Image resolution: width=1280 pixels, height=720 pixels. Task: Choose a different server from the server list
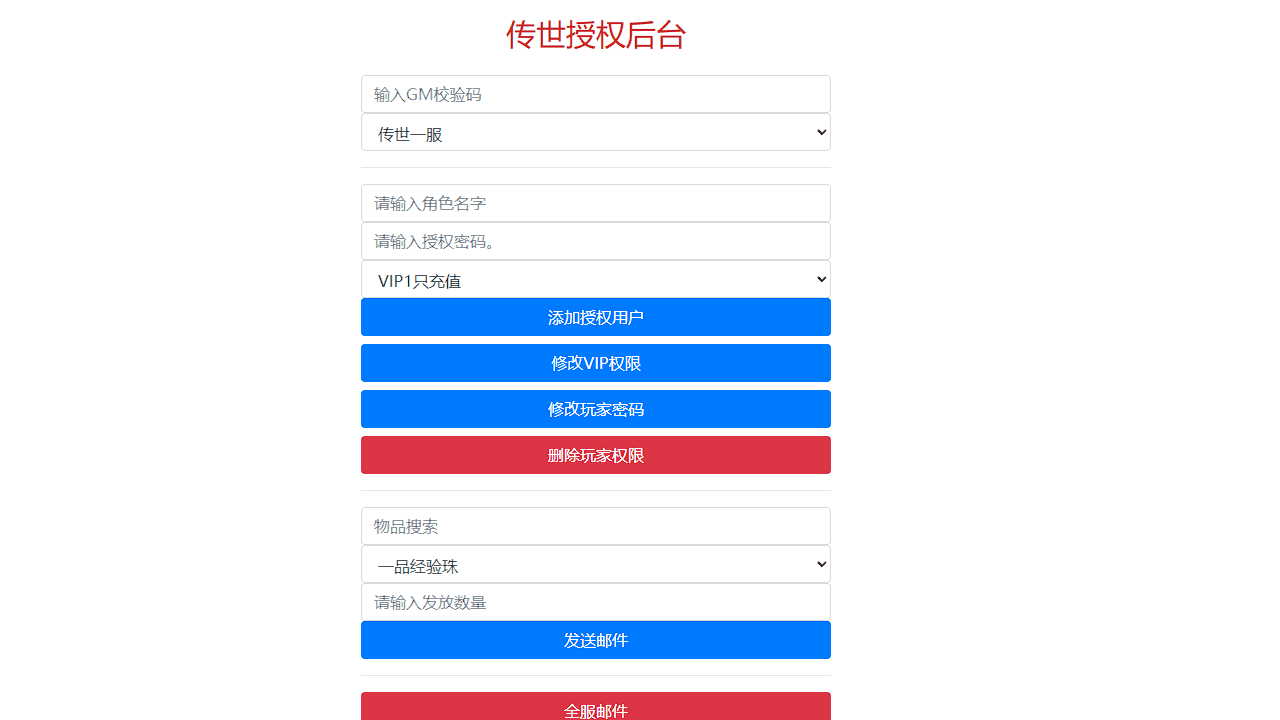[x=596, y=131]
